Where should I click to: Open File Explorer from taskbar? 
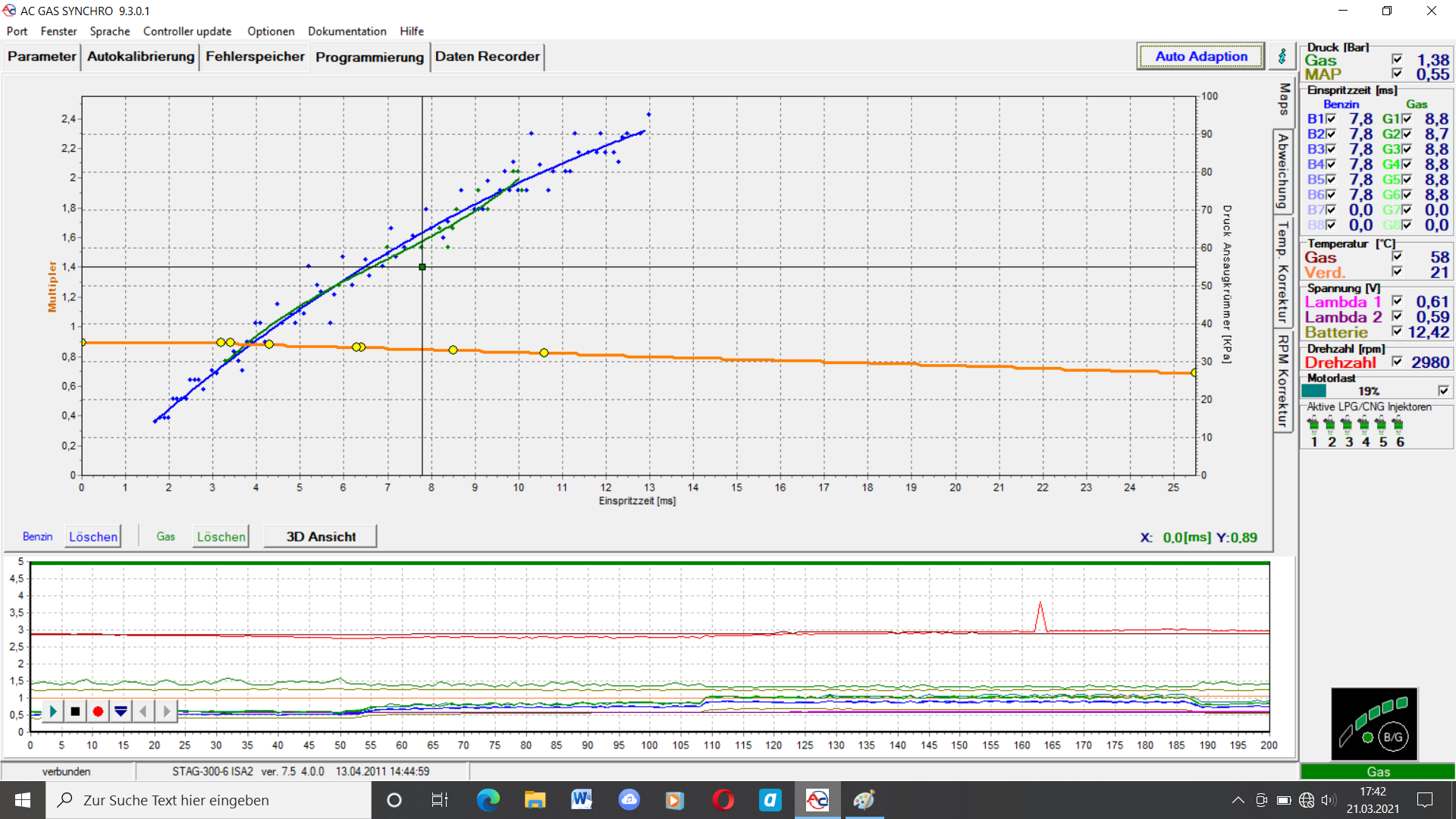coord(535,800)
